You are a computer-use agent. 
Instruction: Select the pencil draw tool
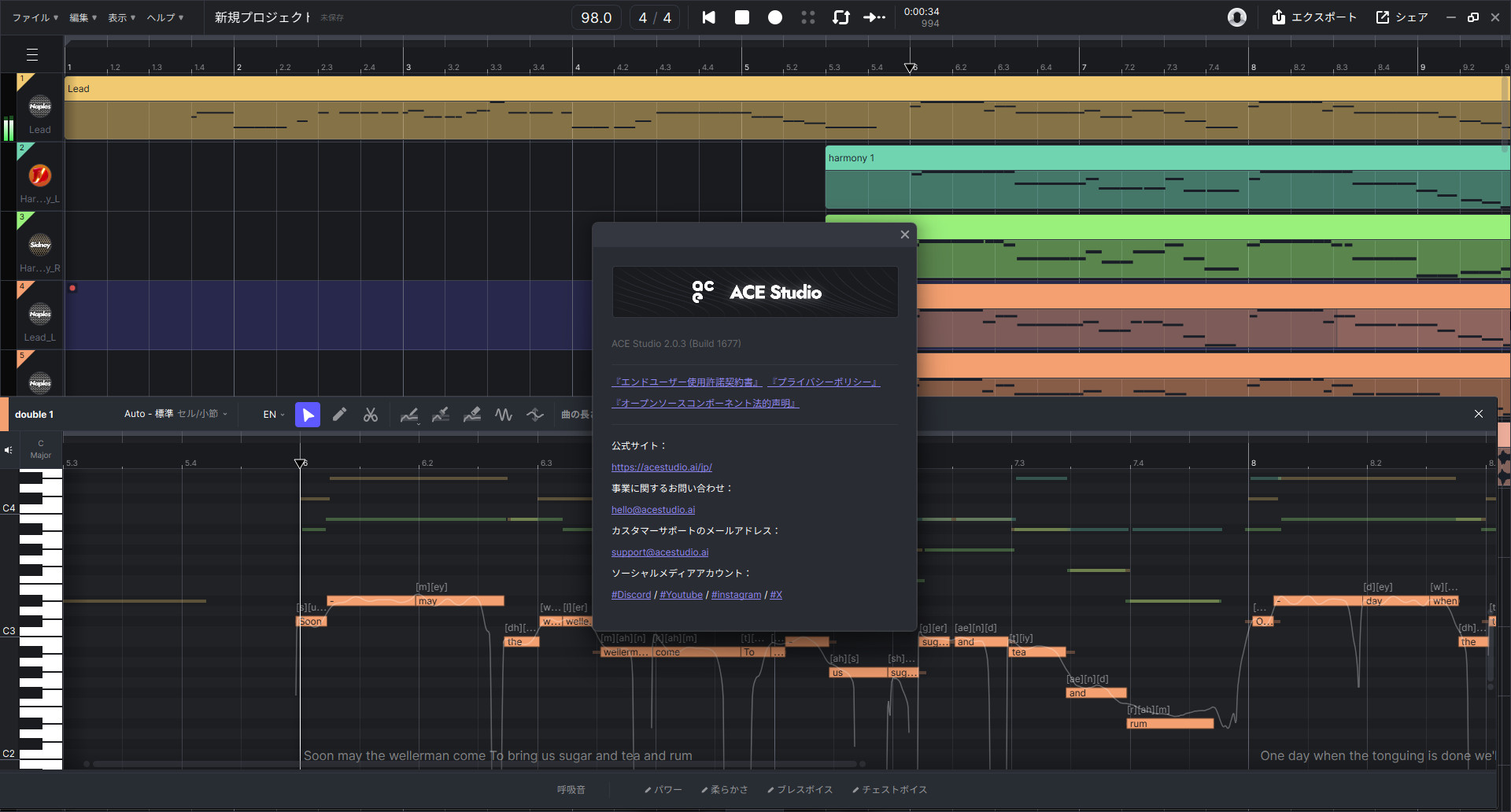coord(339,415)
